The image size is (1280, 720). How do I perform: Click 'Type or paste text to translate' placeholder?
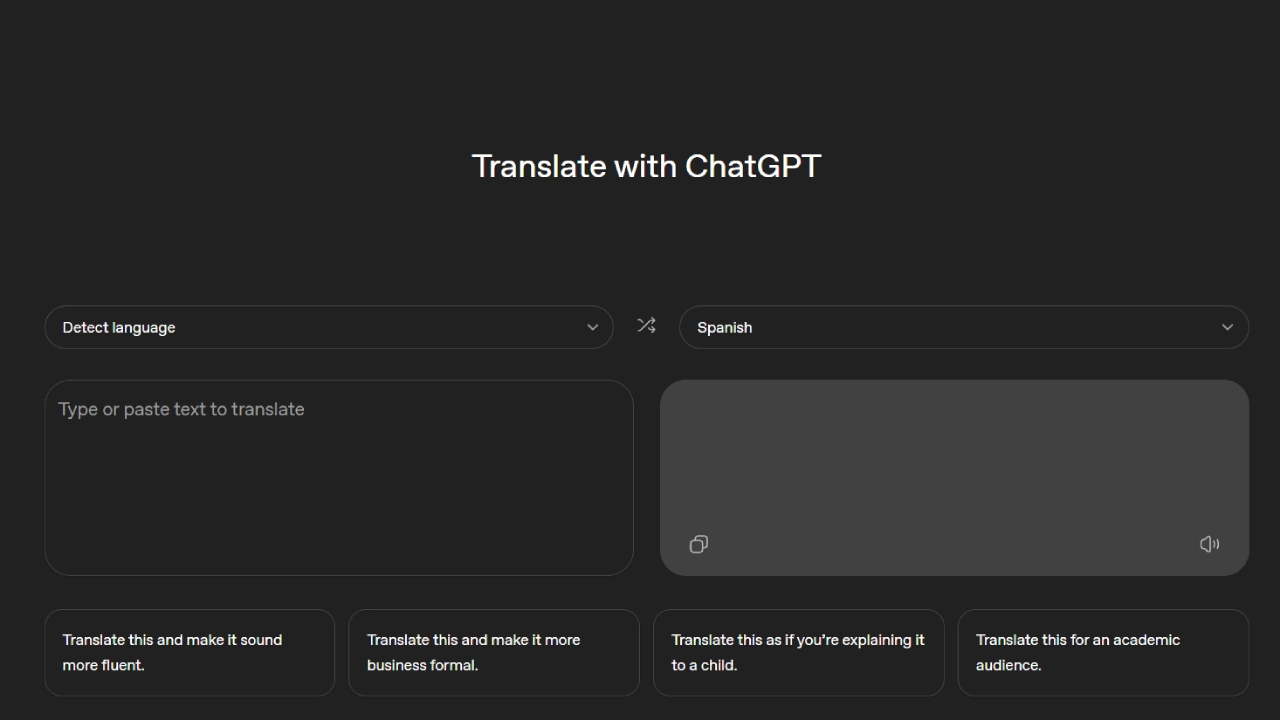tap(181, 409)
